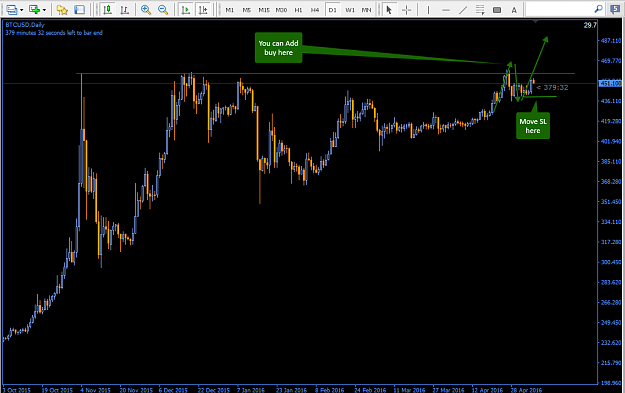Select the W1 weekly timeframe
Screen dimensions: 625x393
tap(350, 10)
